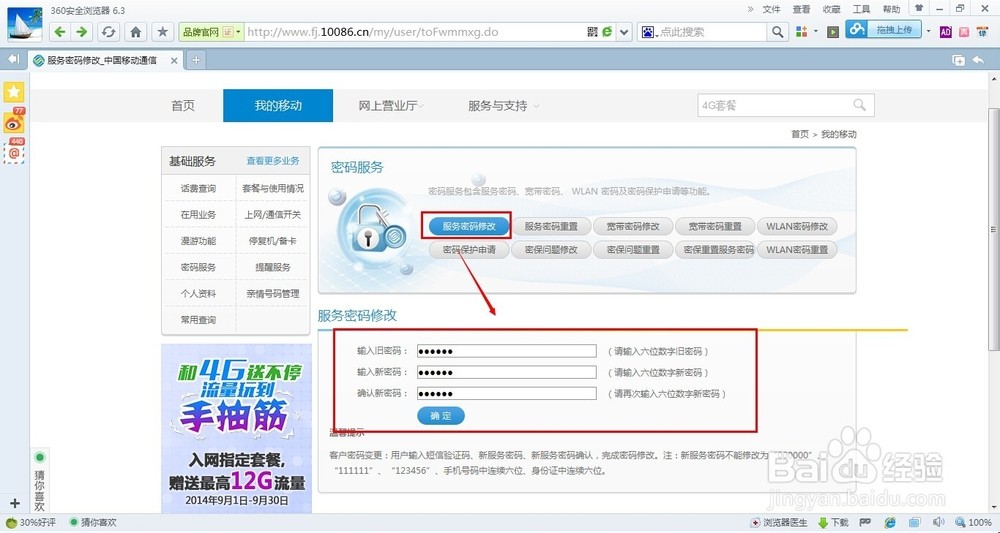1000x533 pixels.
Task: Go back with the browser back arrow
Action: 60,31
